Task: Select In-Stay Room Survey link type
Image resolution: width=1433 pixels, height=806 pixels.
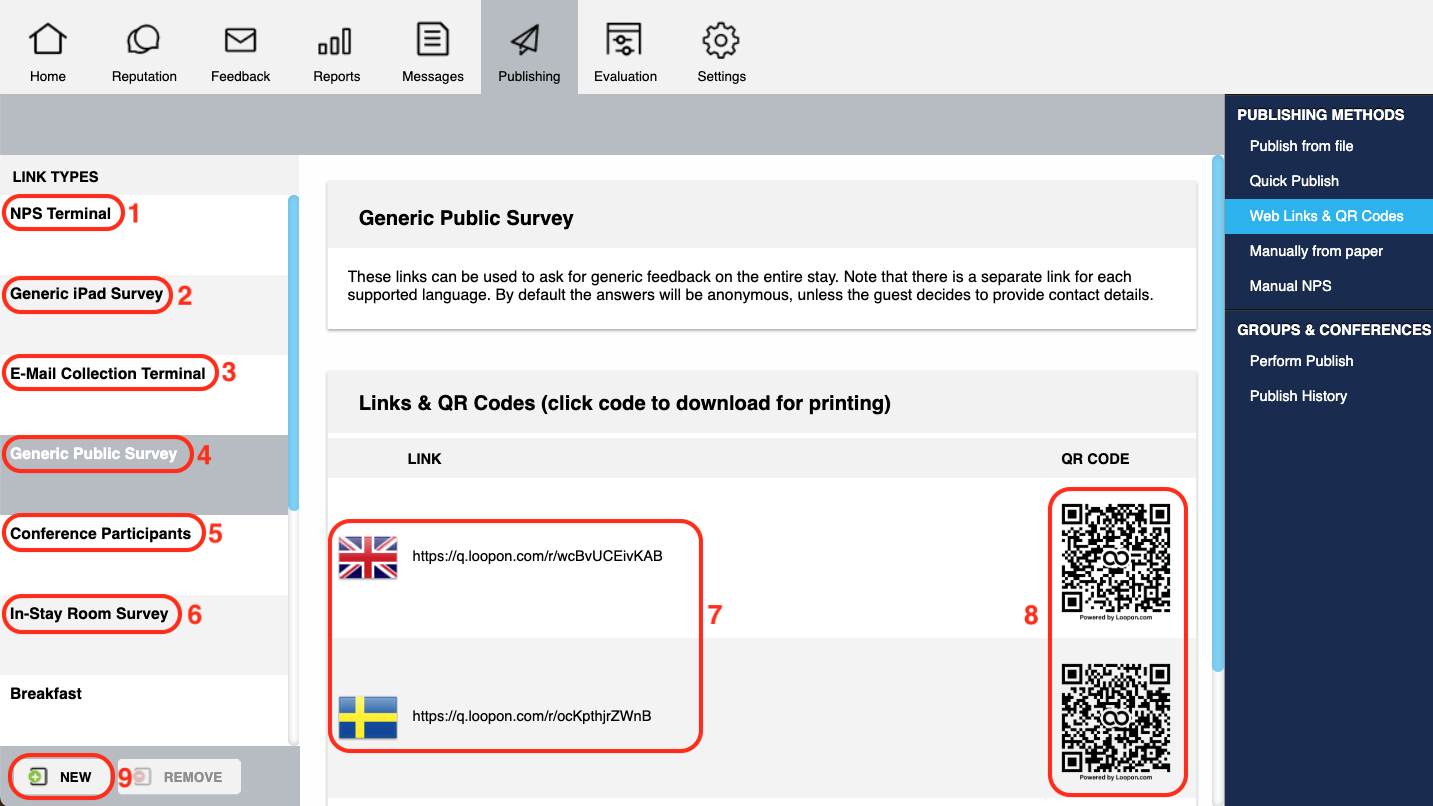Action: [144, 635]
